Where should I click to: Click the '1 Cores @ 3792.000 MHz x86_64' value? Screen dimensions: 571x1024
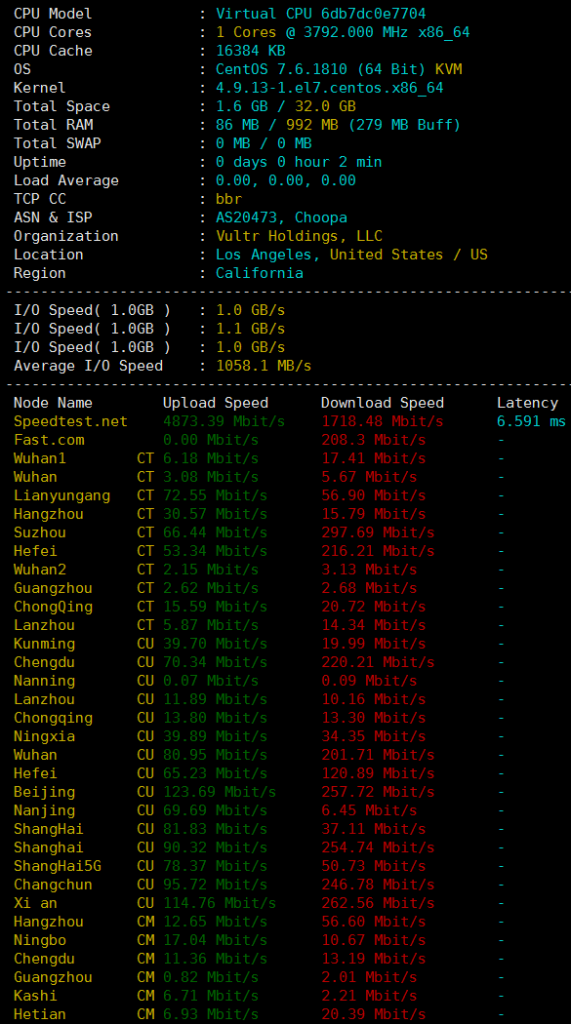coord(343,32)
